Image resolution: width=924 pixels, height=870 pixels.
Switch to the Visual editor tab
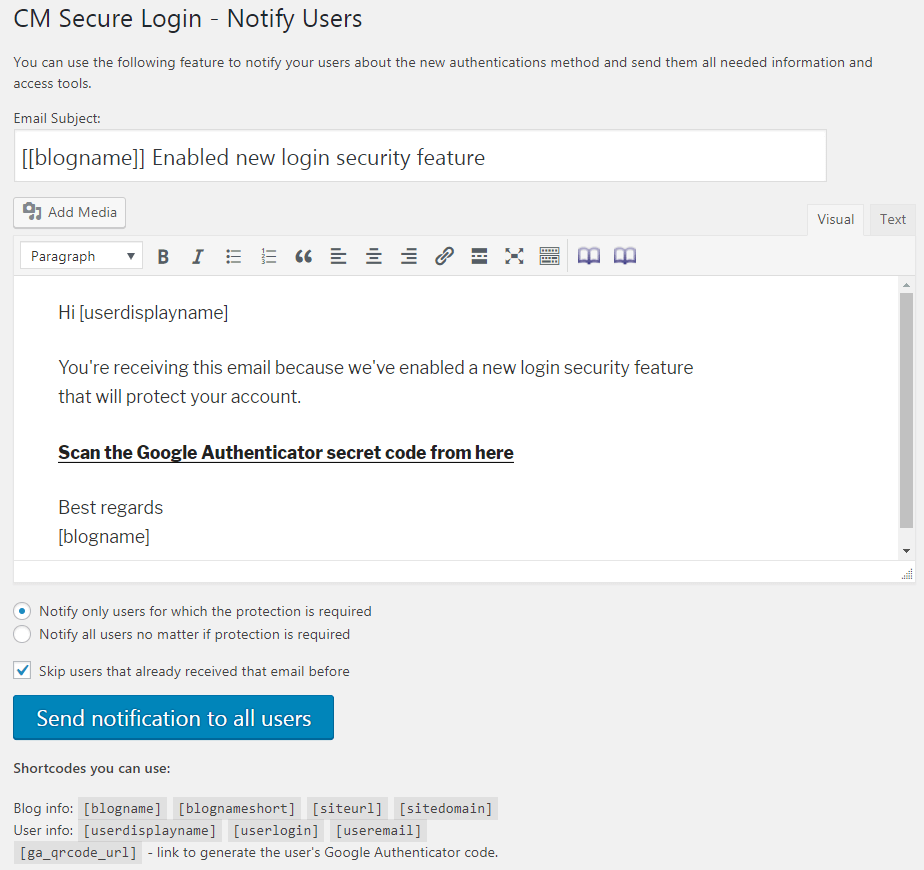835,220
